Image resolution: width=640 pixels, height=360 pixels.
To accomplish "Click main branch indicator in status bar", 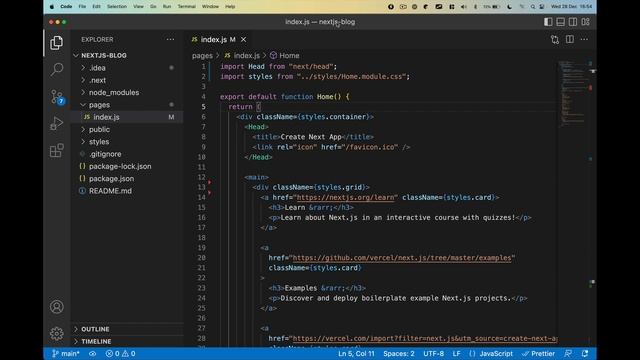I will coord(65,354).
